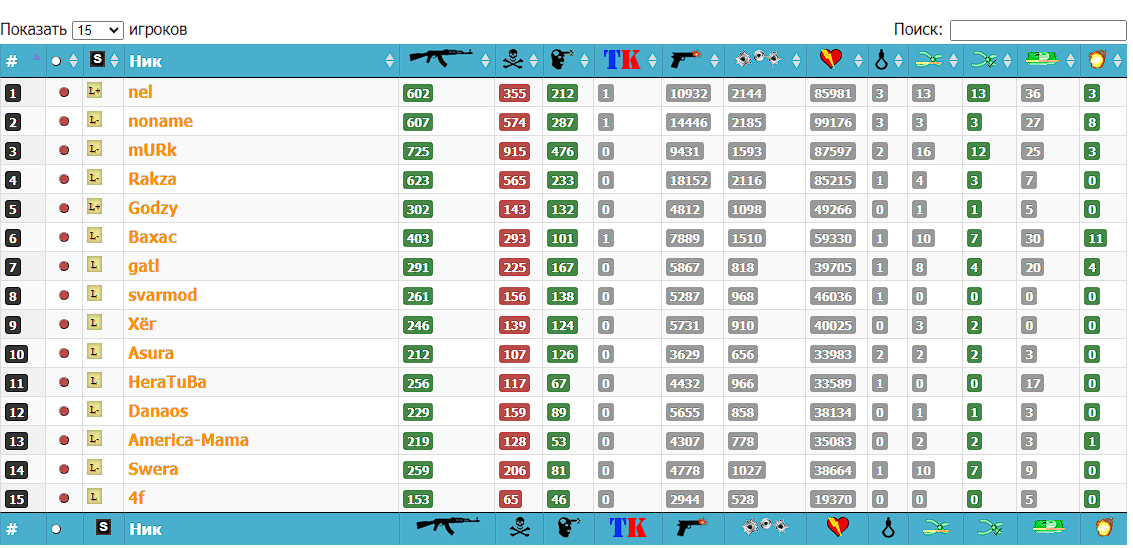
Task: Click the explosion icon in table footer
Action: (x=1103, y=528)
